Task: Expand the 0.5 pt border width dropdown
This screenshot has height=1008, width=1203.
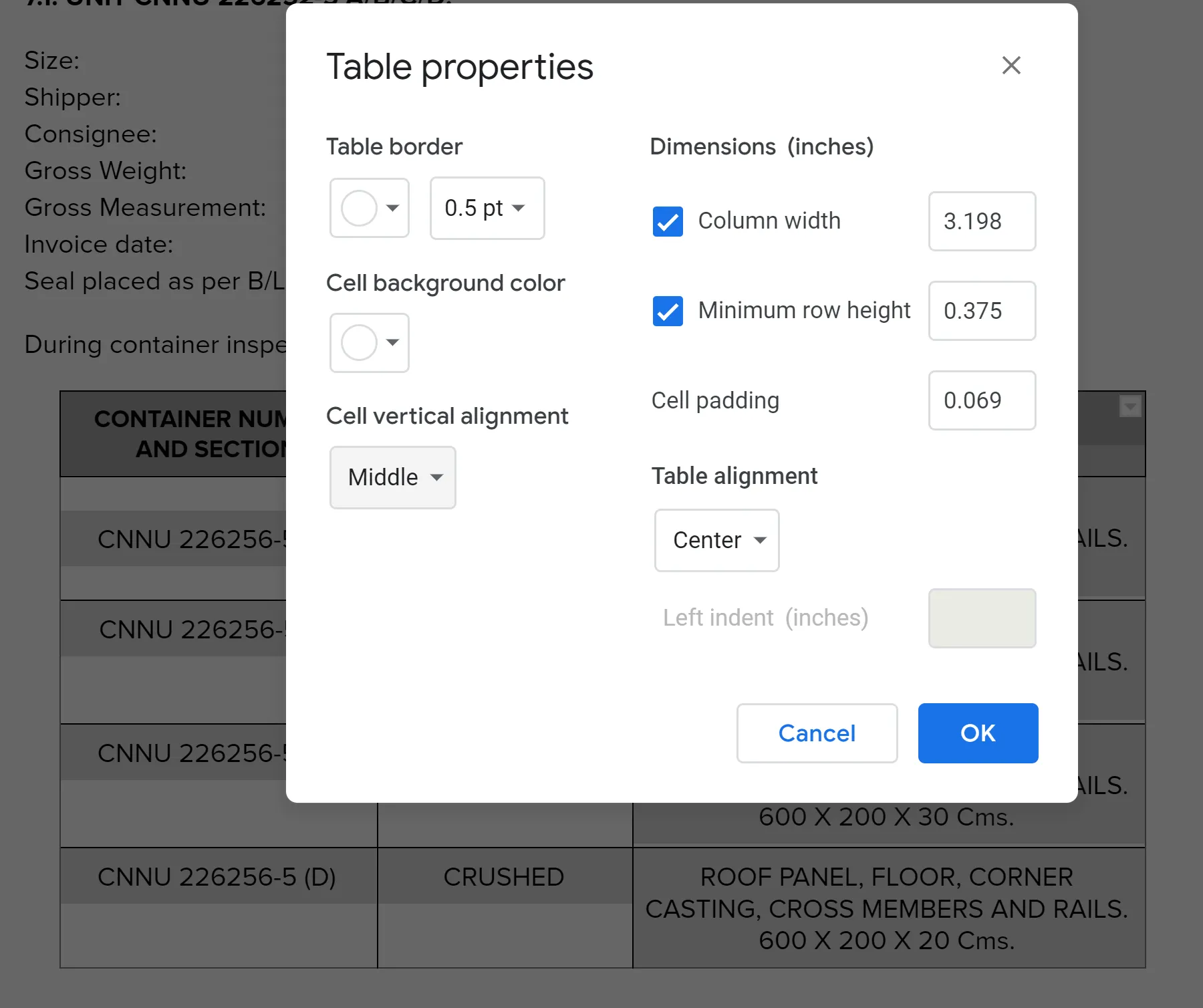Action: 487,208
